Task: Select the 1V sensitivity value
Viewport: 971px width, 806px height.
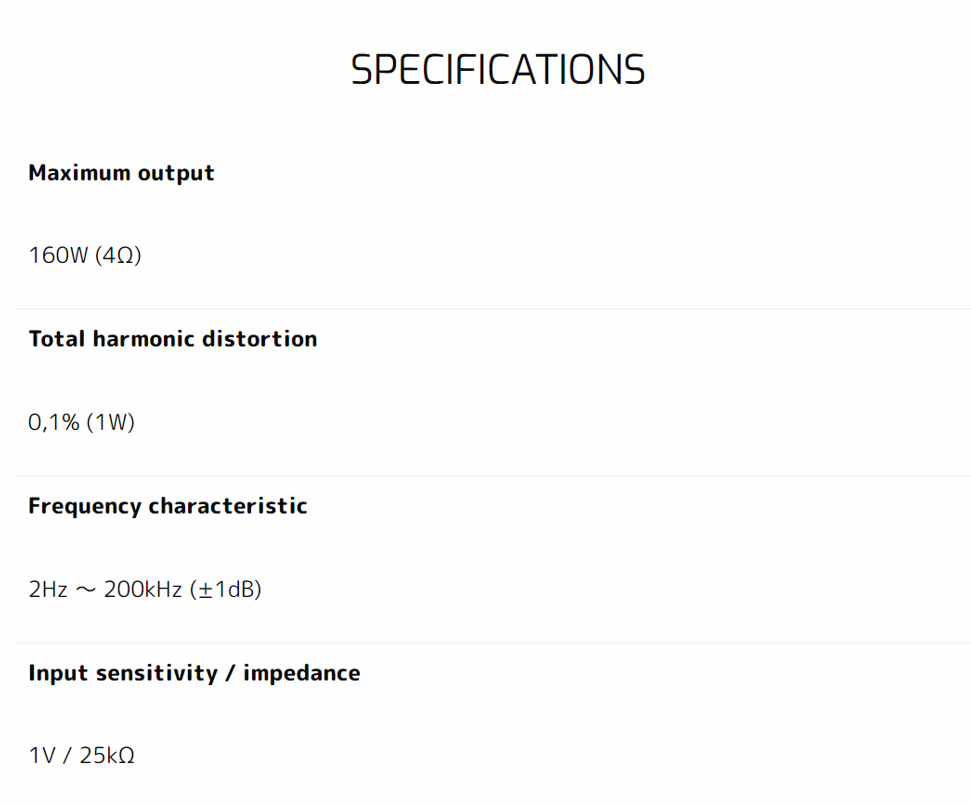Action: pyautogui.click(x=42, y=756)
